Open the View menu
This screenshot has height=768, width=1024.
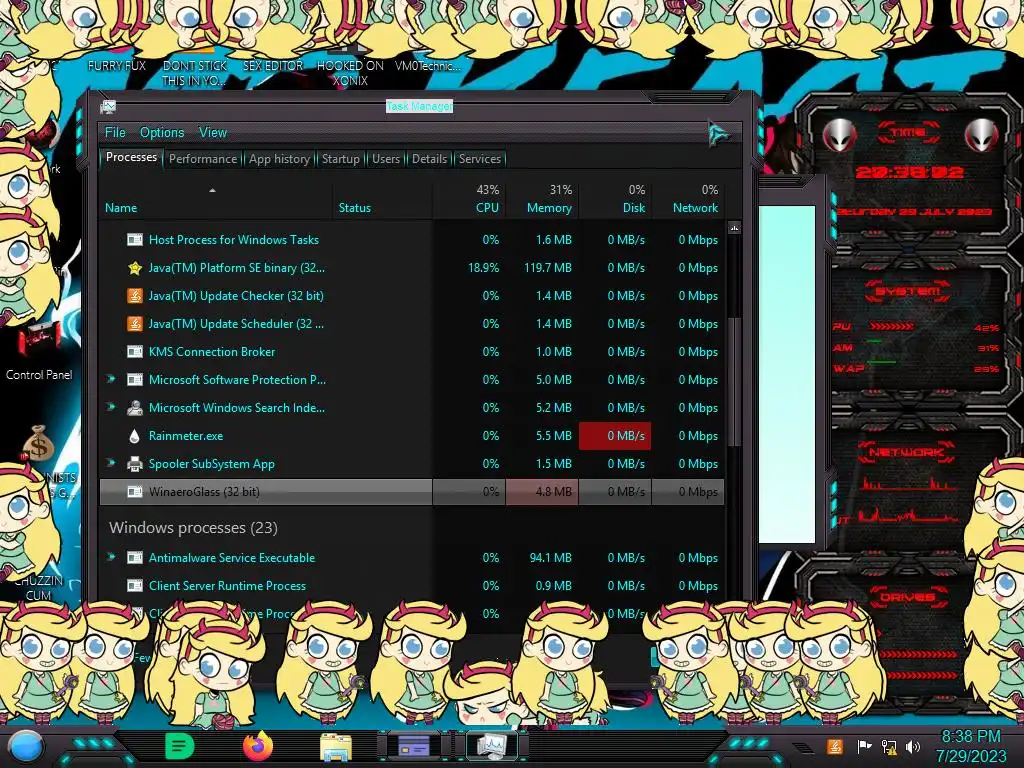pos(213,133)
